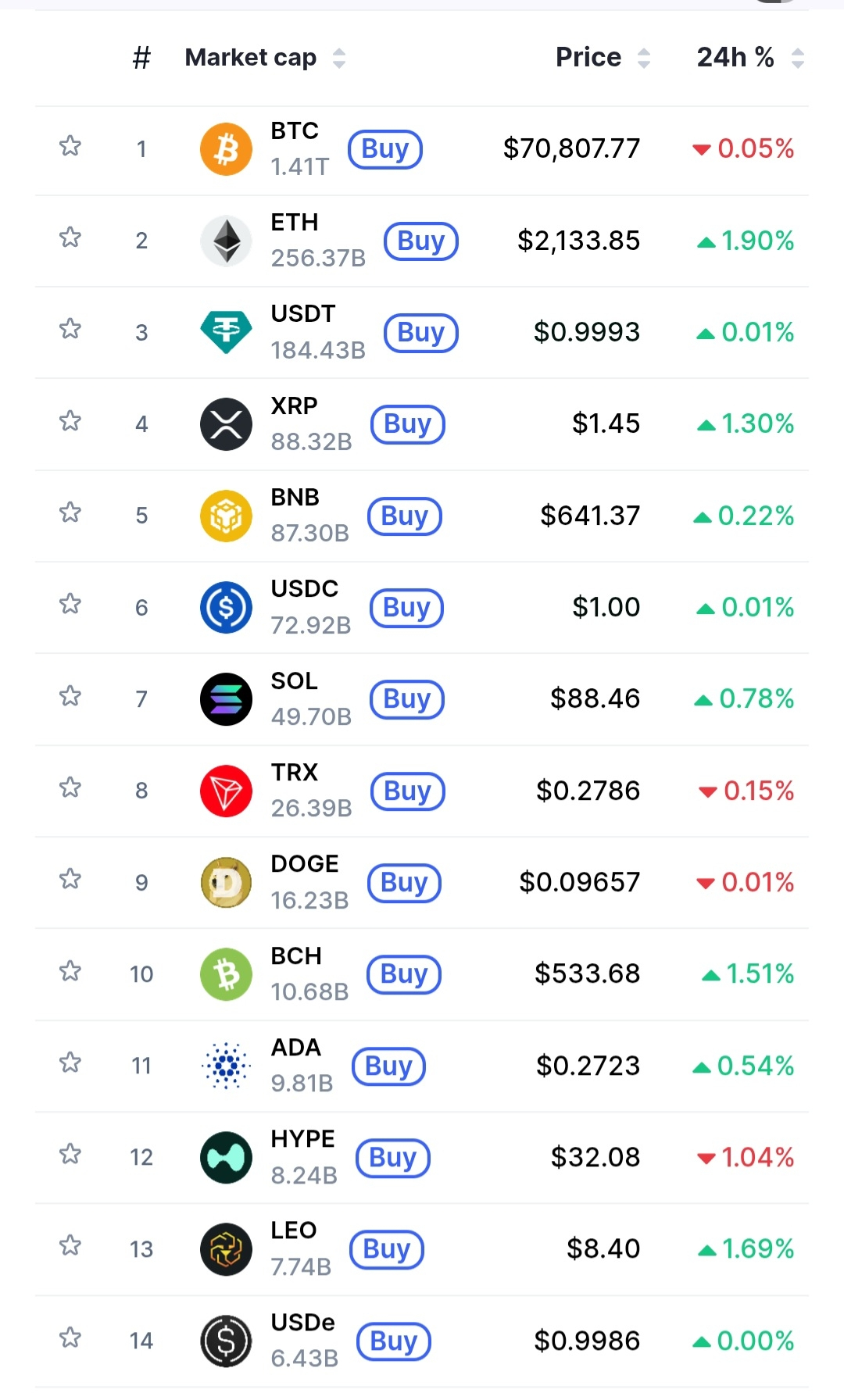This screenshot has height=1400, width=844.
Task: Sort by Market cap arrows
Action: (338, 58)
